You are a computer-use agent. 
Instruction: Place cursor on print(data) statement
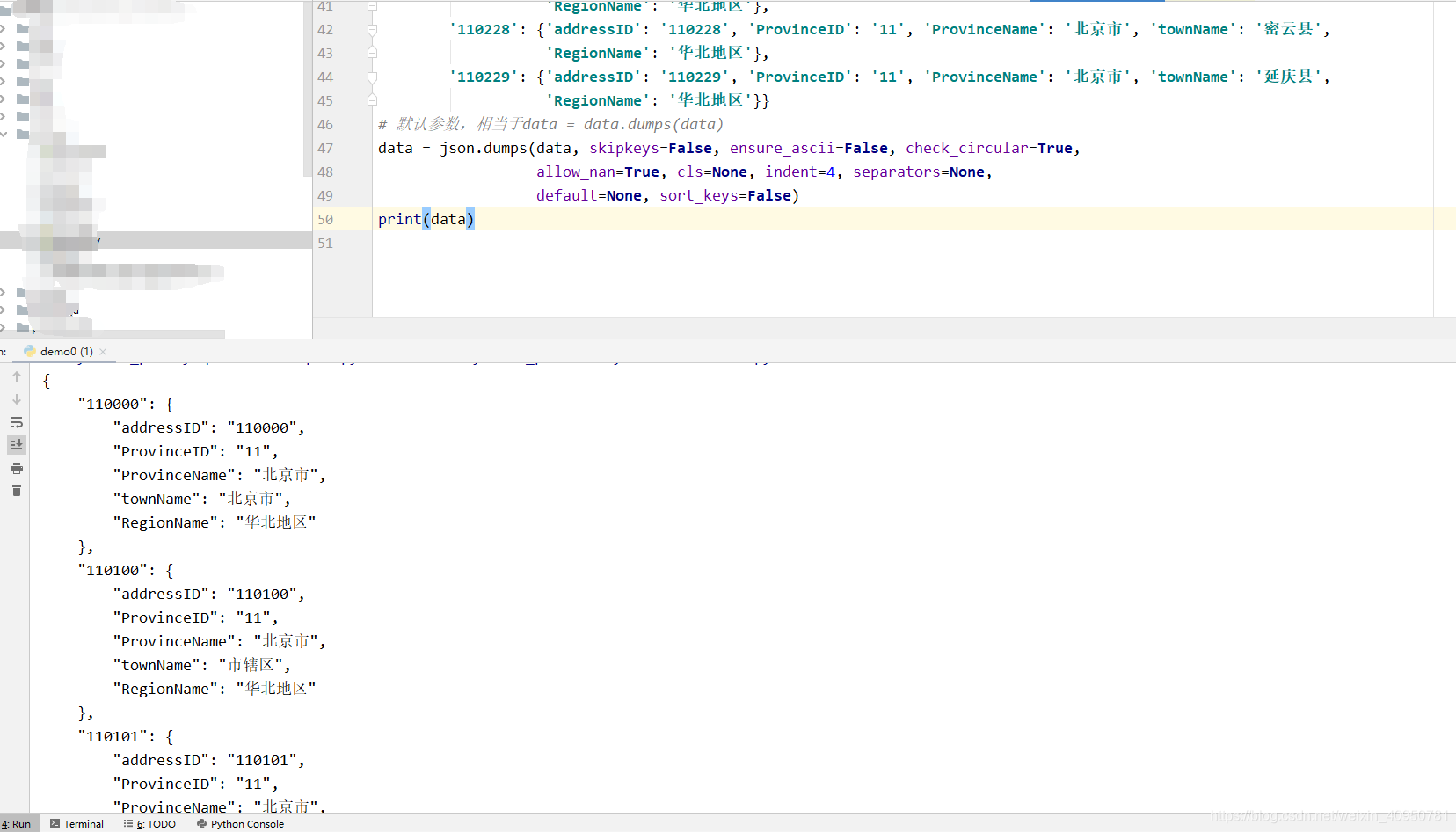(426, 219)
